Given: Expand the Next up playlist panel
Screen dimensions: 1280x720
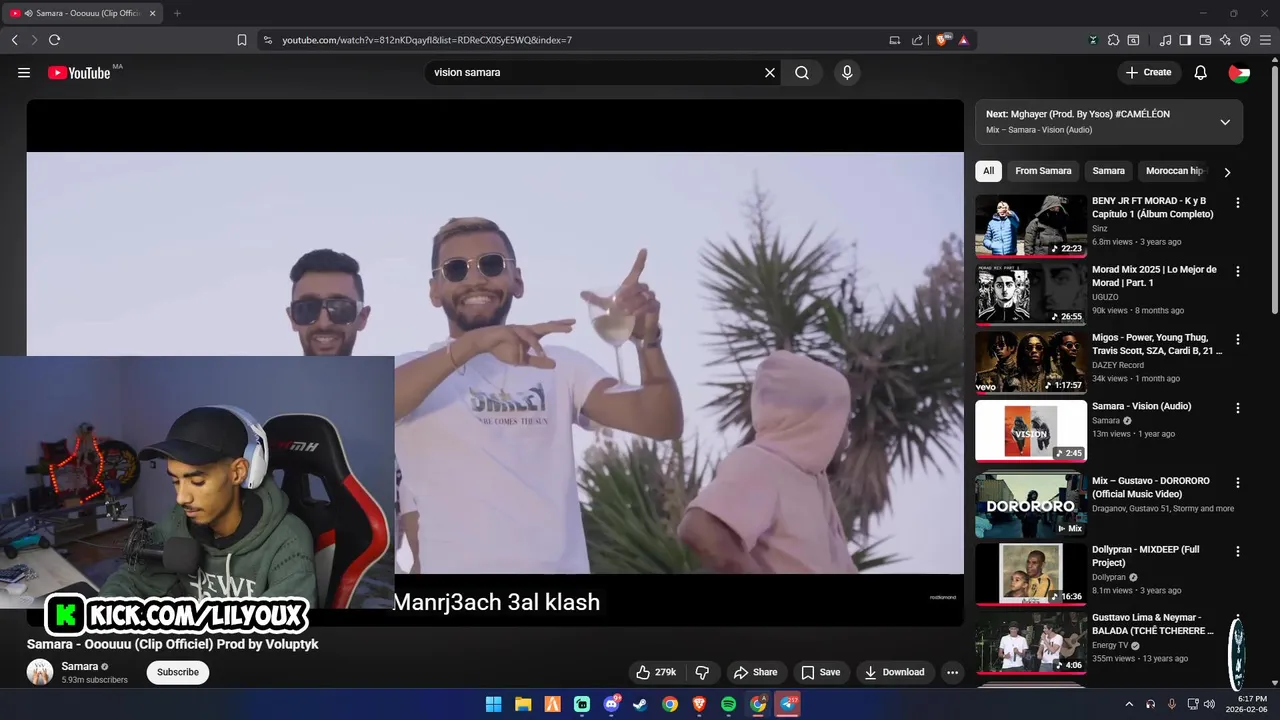Looking at the screenshot, I should pos(1225,122).
